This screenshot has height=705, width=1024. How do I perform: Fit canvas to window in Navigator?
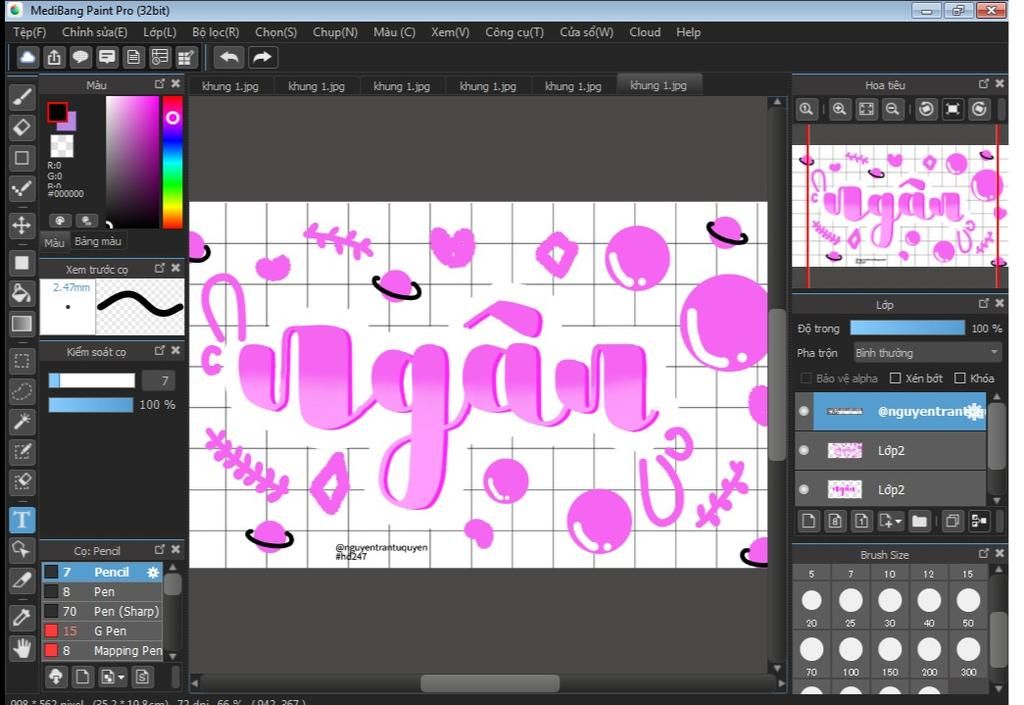coord(866,109)
